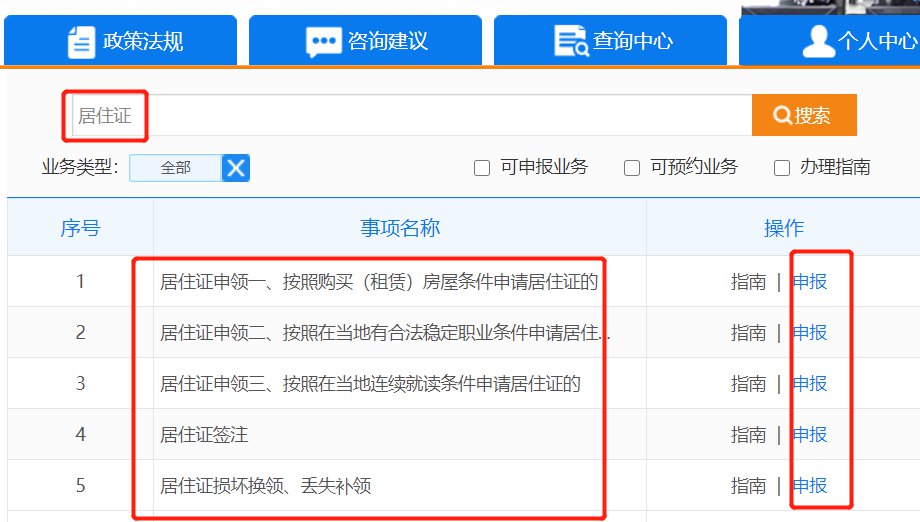Click the orange 搜索 button

coord(804,115)
